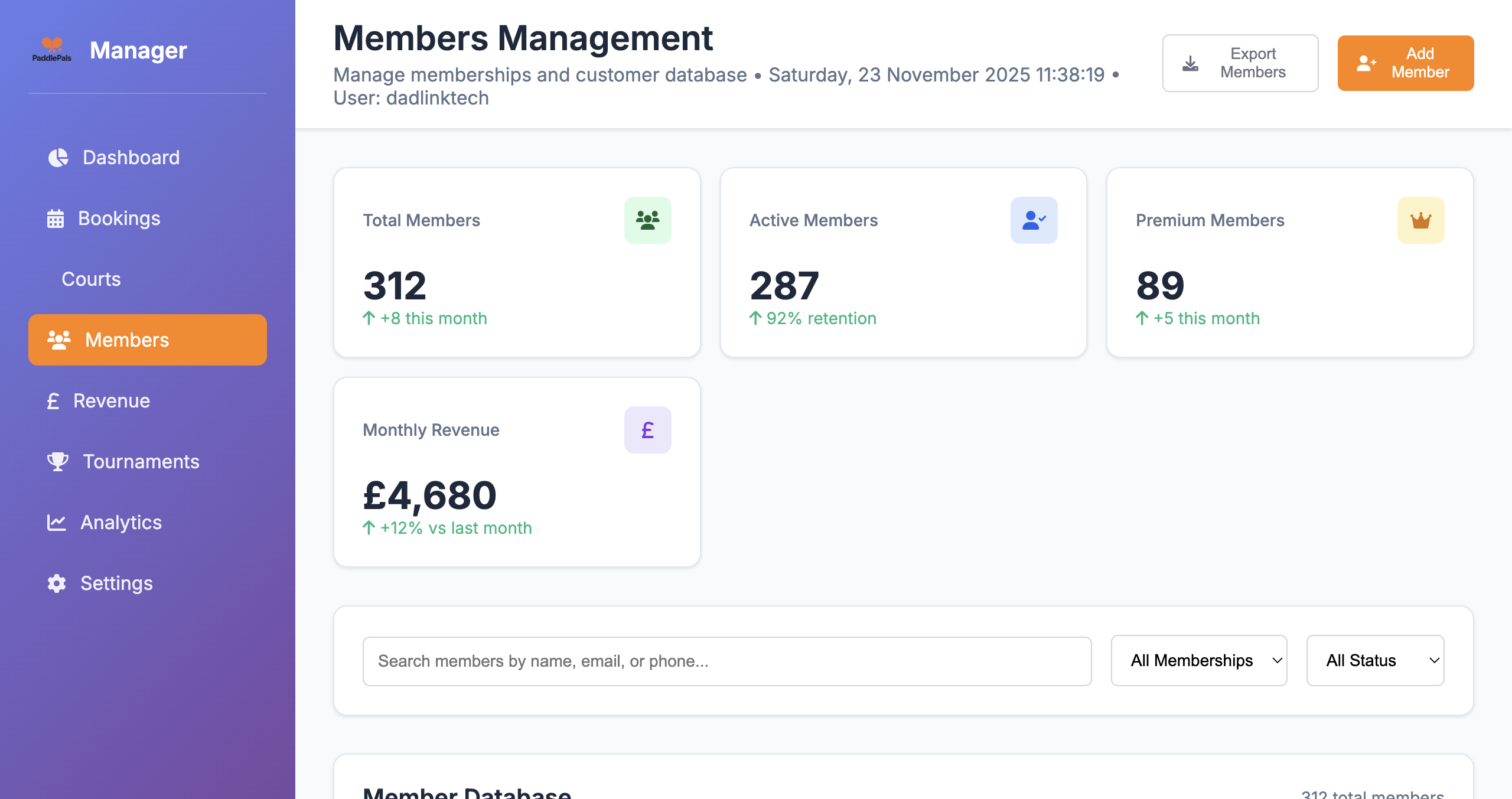The image size is (1512, 799).
Task: Open the All Status dropdown
Action: click(x=1376, y=660)
